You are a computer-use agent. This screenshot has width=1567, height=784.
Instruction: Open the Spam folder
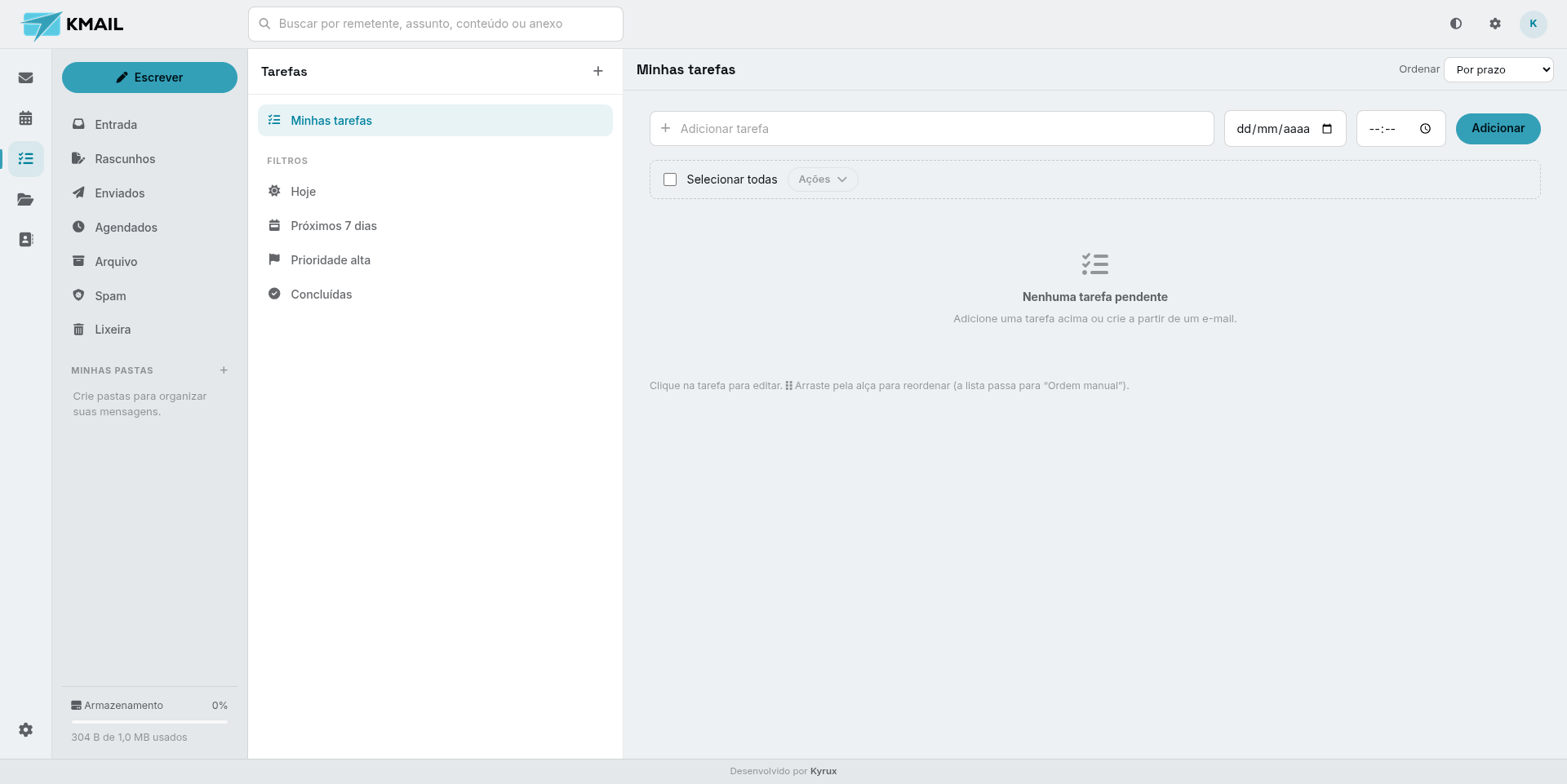coord(149,296)
